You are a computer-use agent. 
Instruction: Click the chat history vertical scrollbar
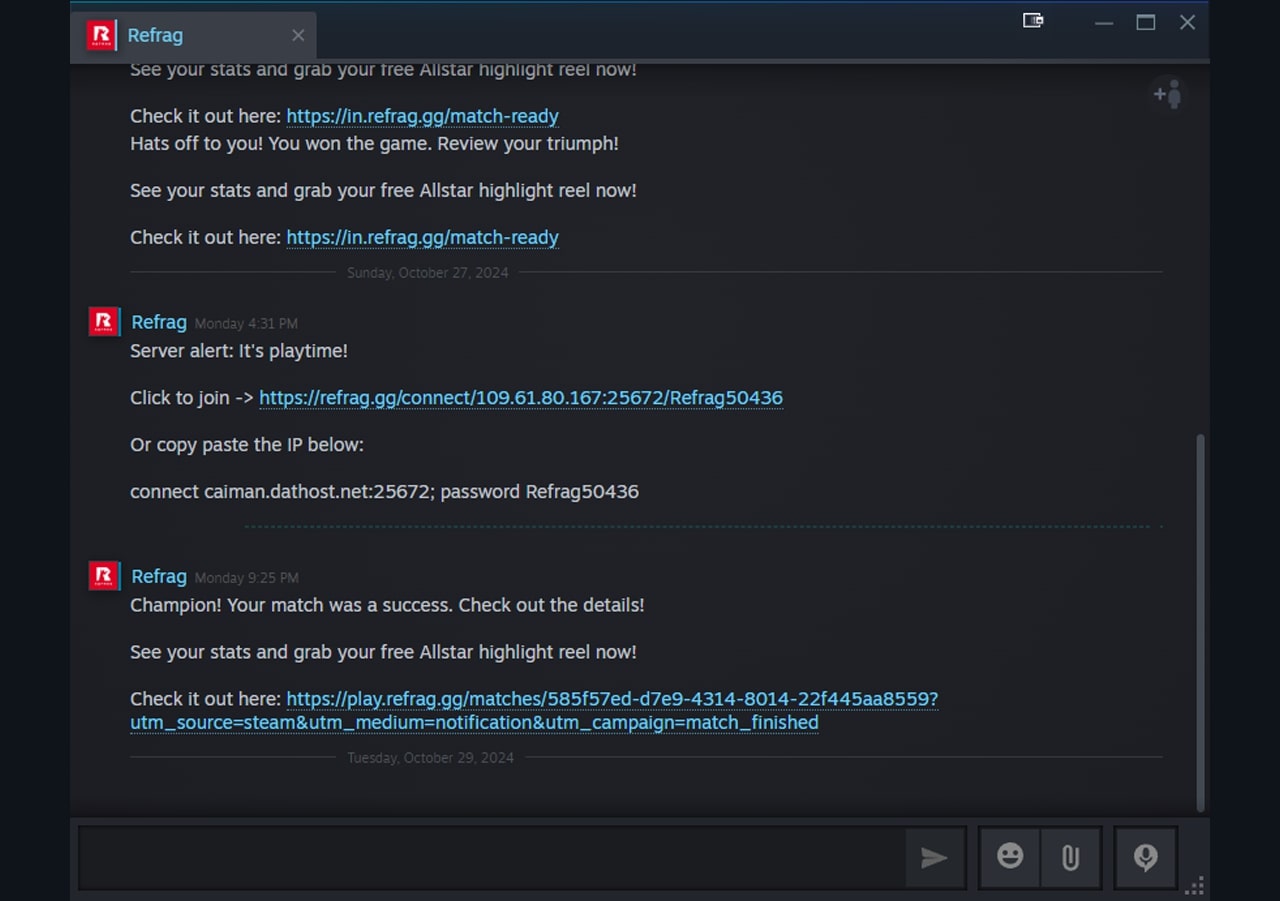click(x=1201, y=620)
